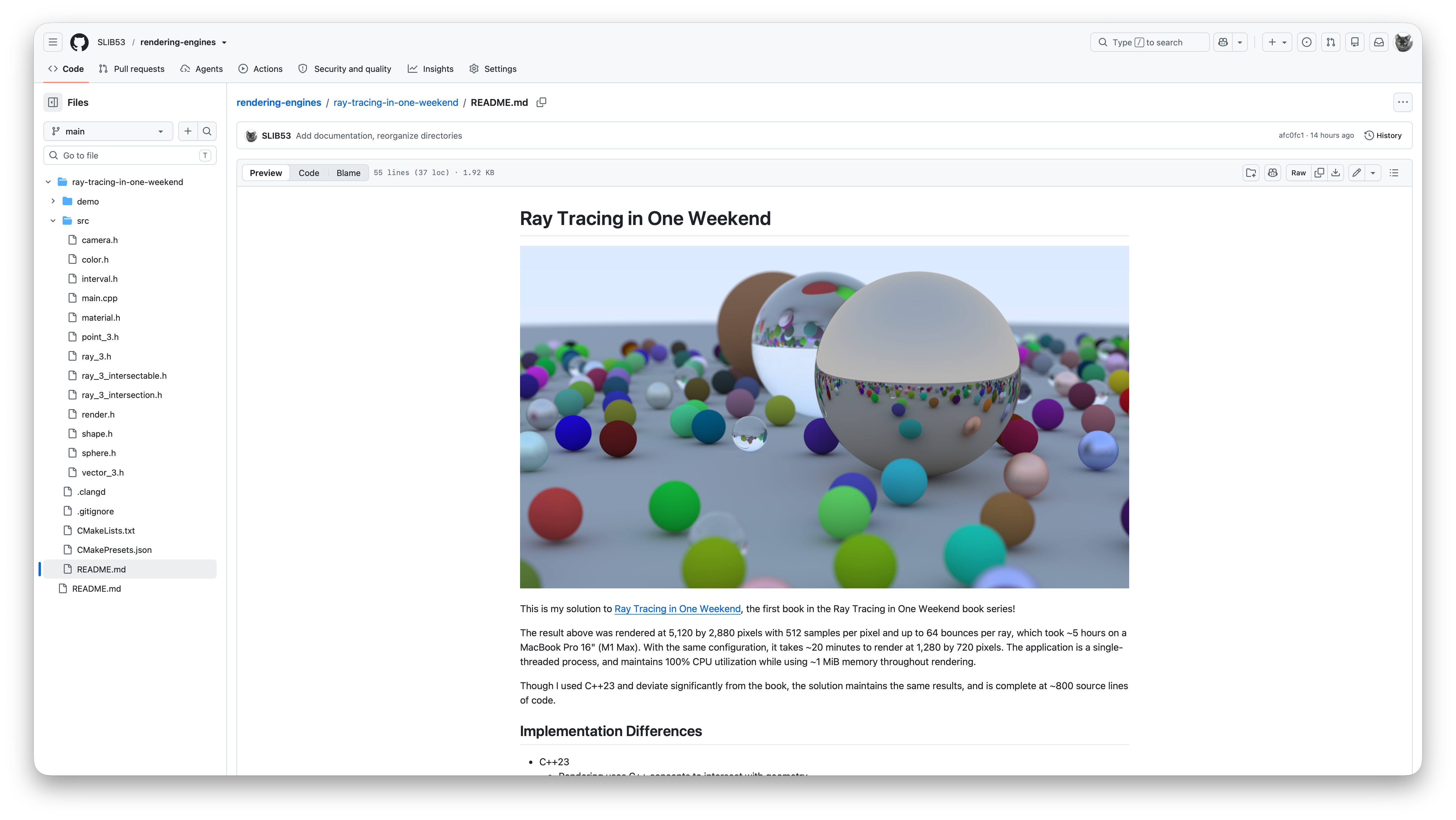This screenshot has height=820, width=1456.
Task: Click the GitHub logo home icon
Action: (x=79, y=42)
